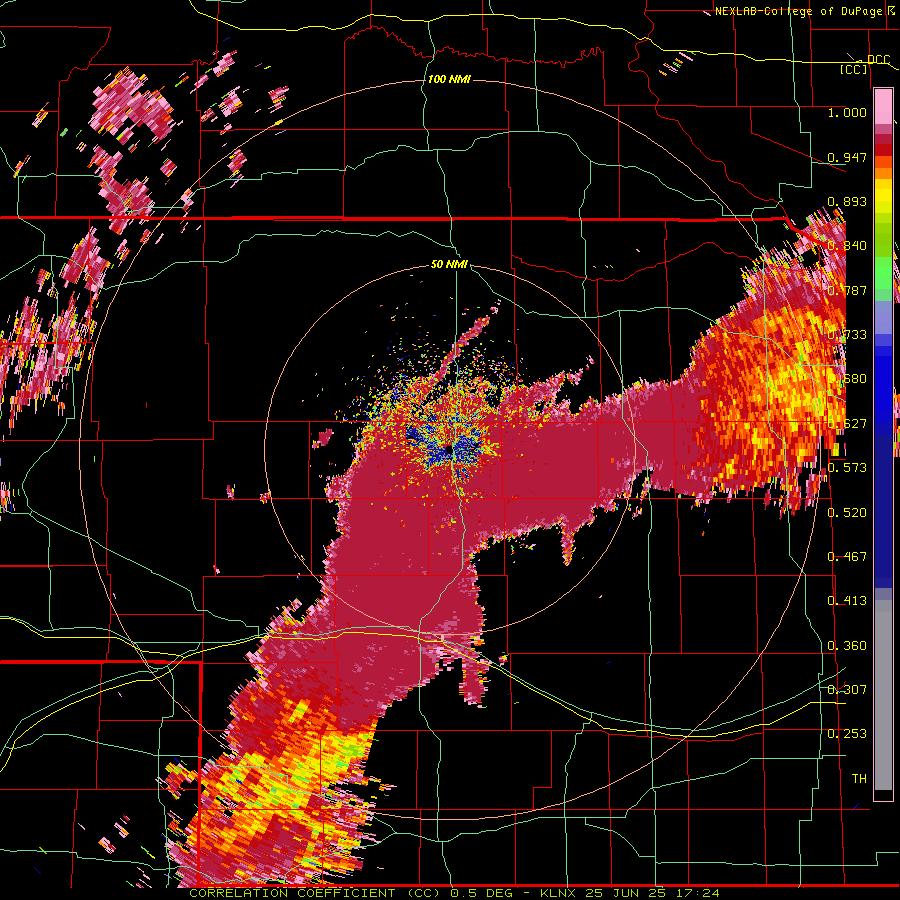This screenshot has height=900, width=900.
Task: Click the [CC] legend header label
Action: 853,69
